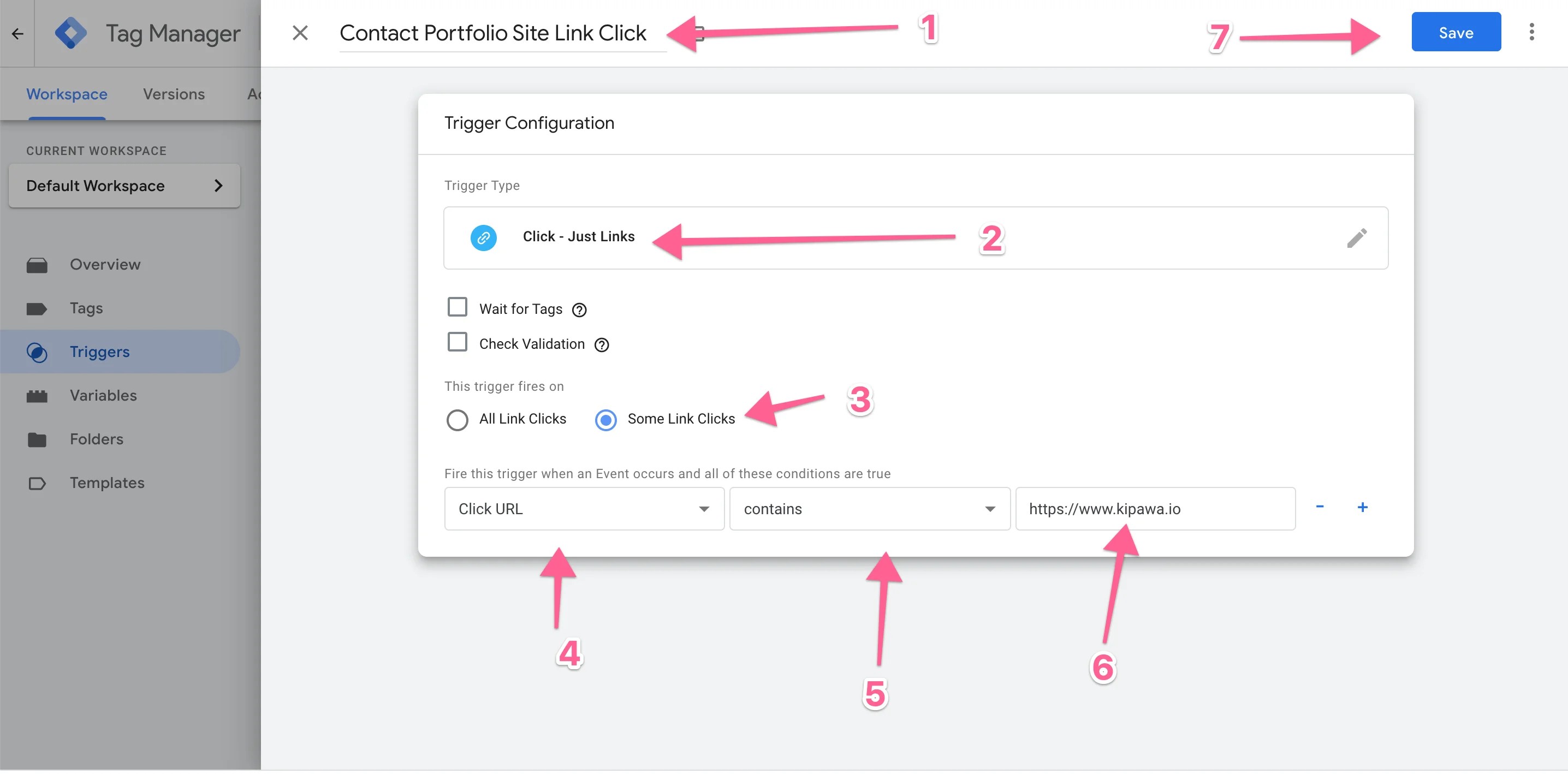Open the Workspace tab

coord(67,93)
